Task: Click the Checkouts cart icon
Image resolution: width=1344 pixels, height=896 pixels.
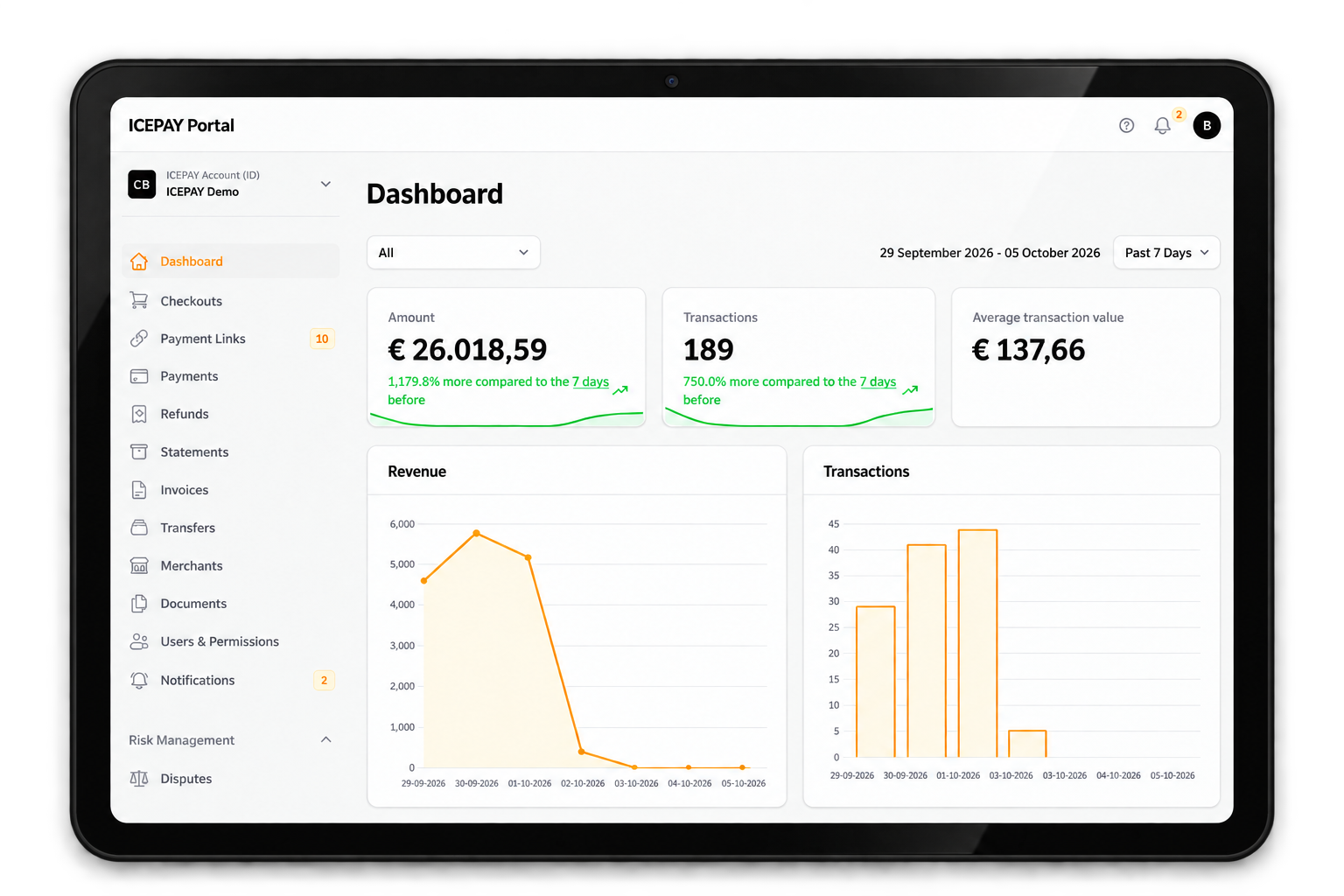Action: coord(139,301)
